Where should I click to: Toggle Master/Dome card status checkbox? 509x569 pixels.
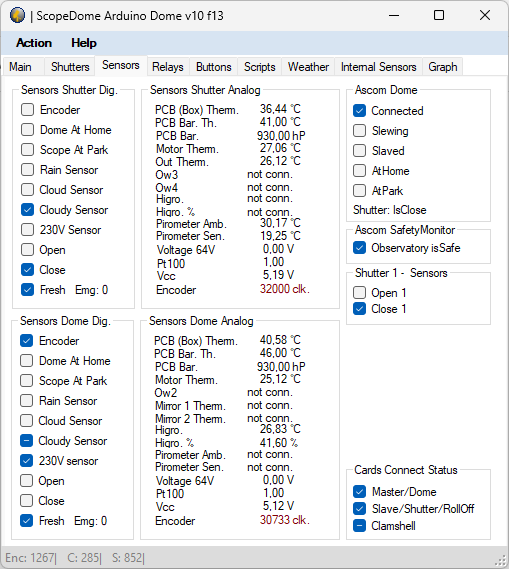tap(360, 492)
